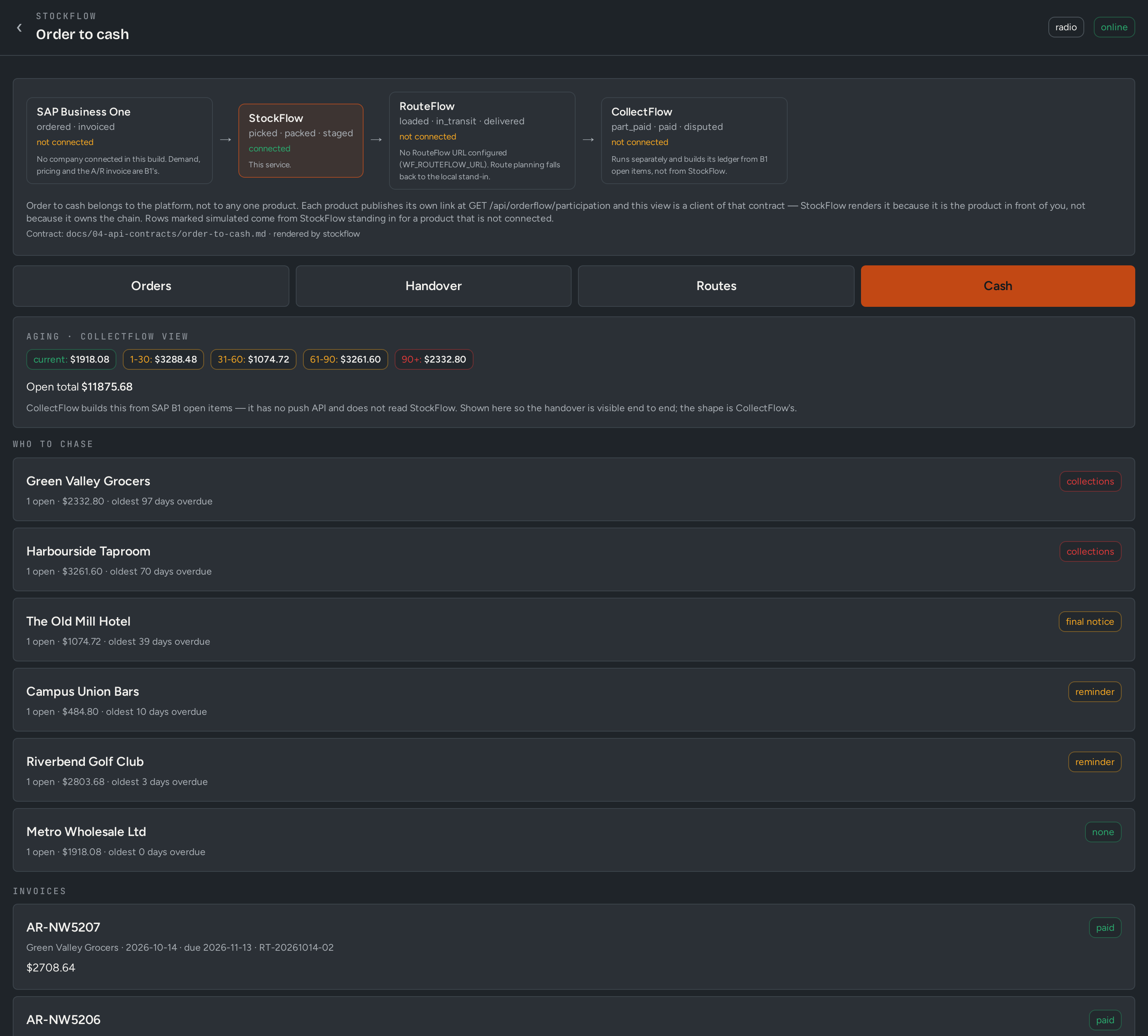The width and height of the screenshot is (1148, 1036).
Task: Click 'not connected' under RouteFlow
Action: coord(428,137)
